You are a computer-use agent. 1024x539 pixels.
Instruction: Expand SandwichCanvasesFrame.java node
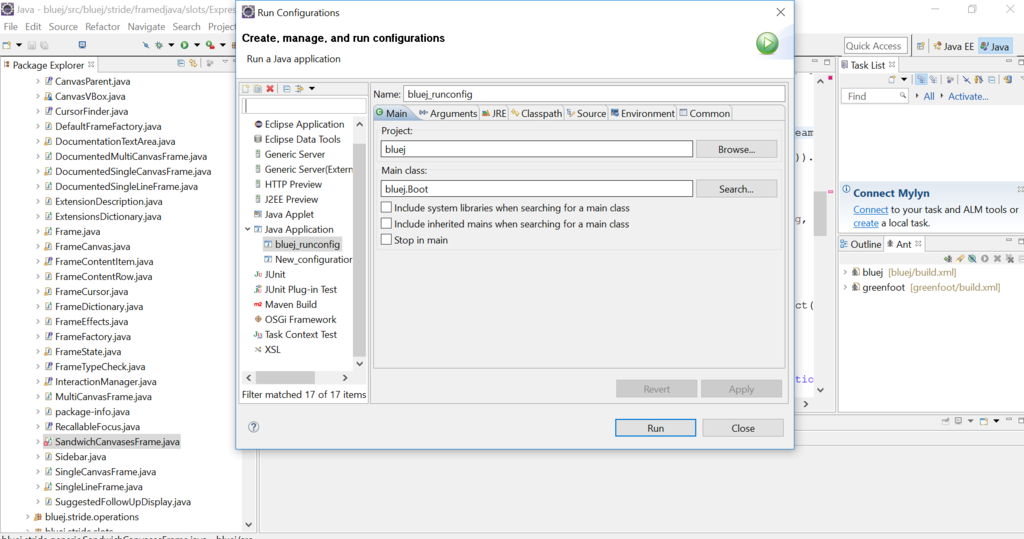pos(37,442)
